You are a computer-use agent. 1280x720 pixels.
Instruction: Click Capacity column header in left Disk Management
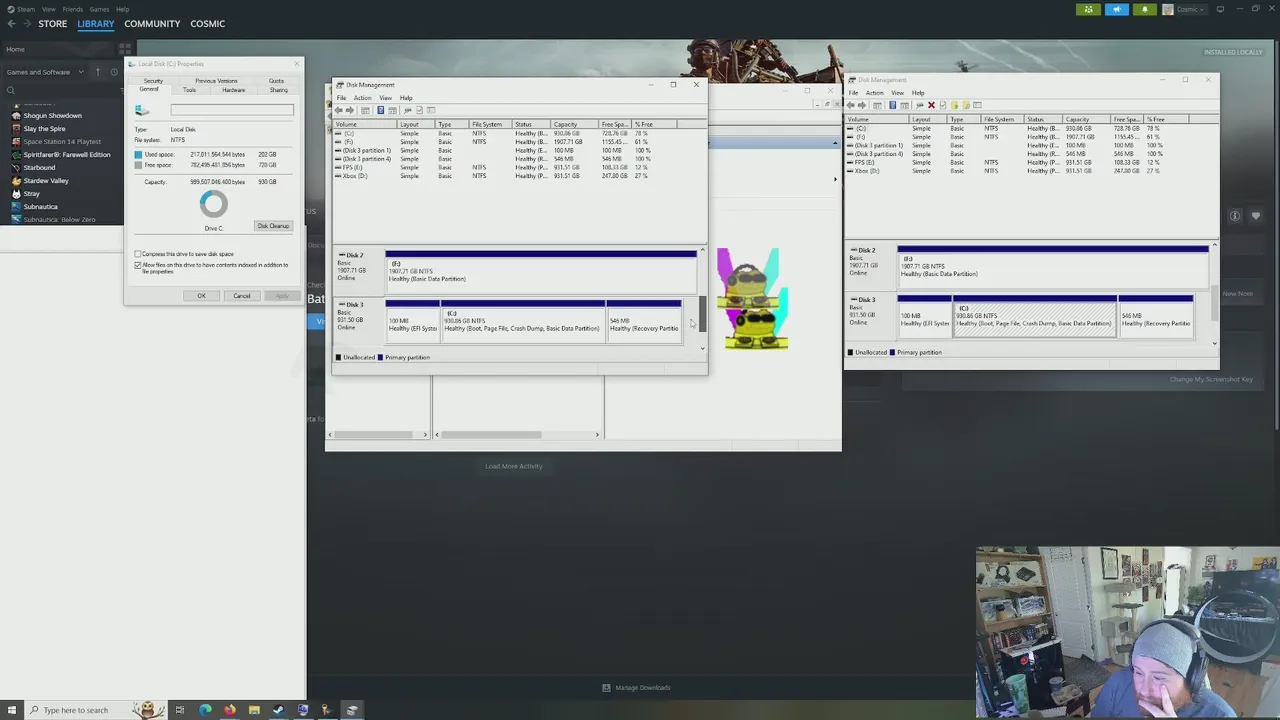(x=575, y=124)
